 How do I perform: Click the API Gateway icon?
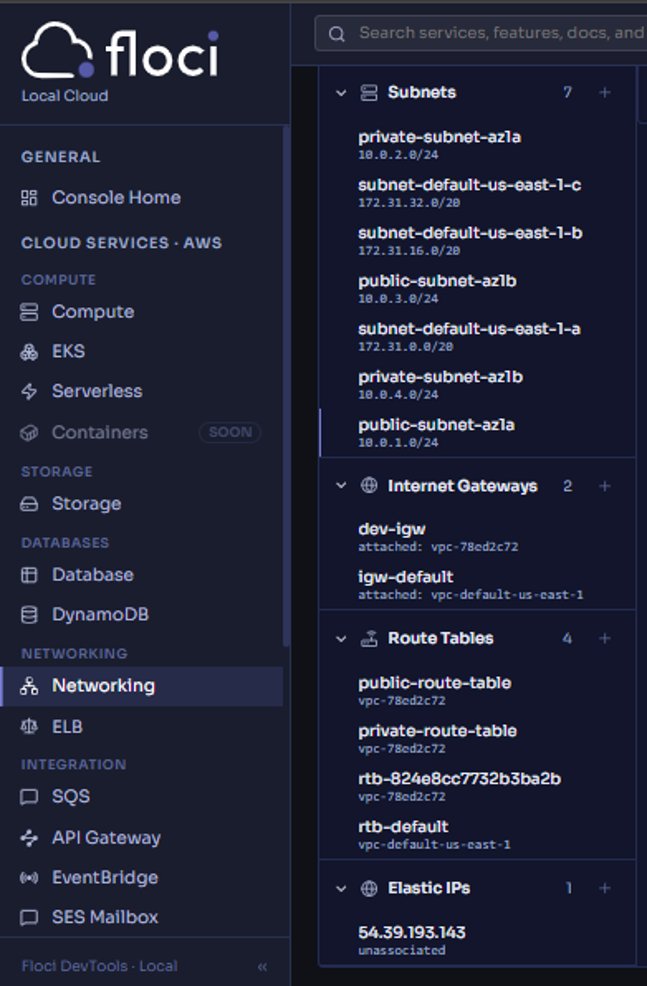[29, 838]
